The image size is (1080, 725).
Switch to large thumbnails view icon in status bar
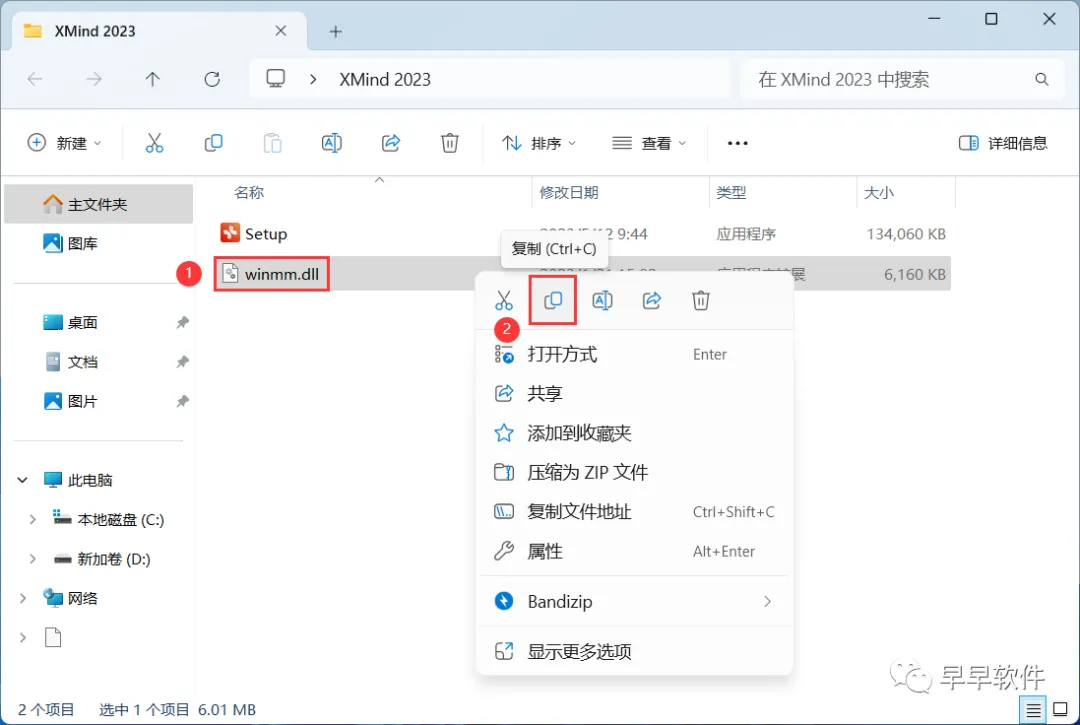pos(1061,709)
